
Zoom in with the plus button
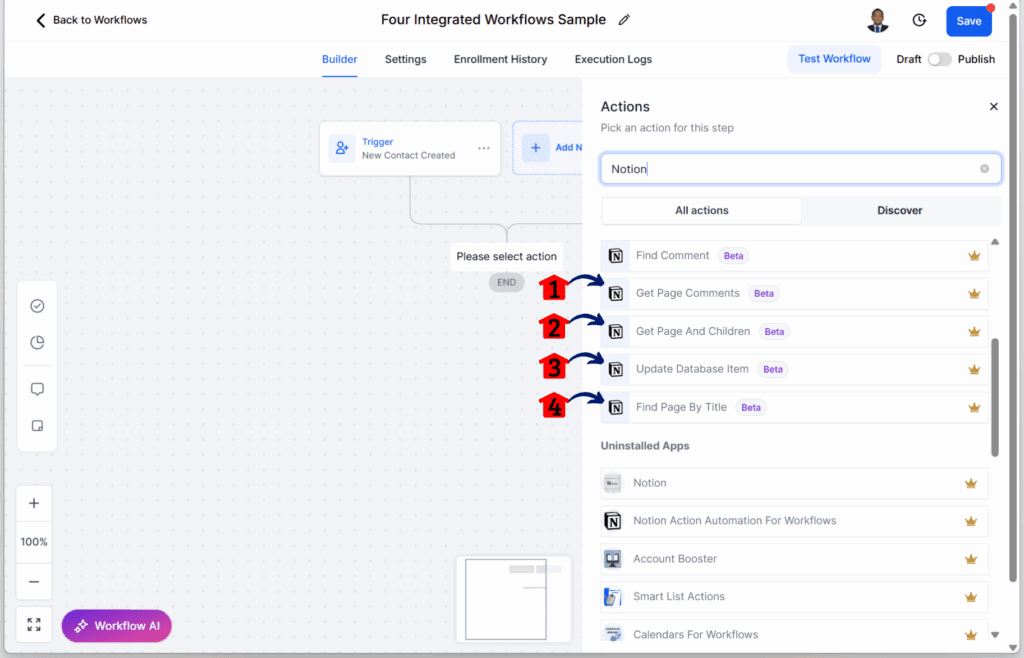pos(34,503)
